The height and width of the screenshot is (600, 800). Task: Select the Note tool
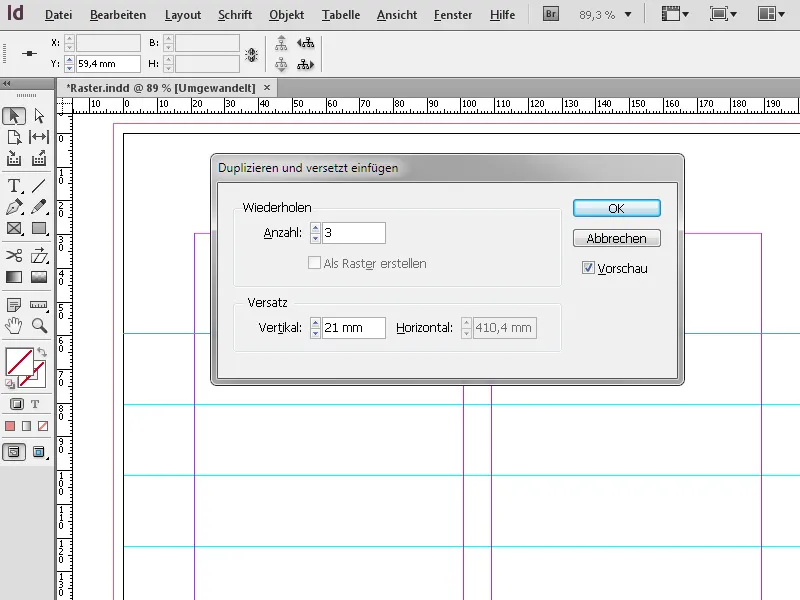(14, 305)
